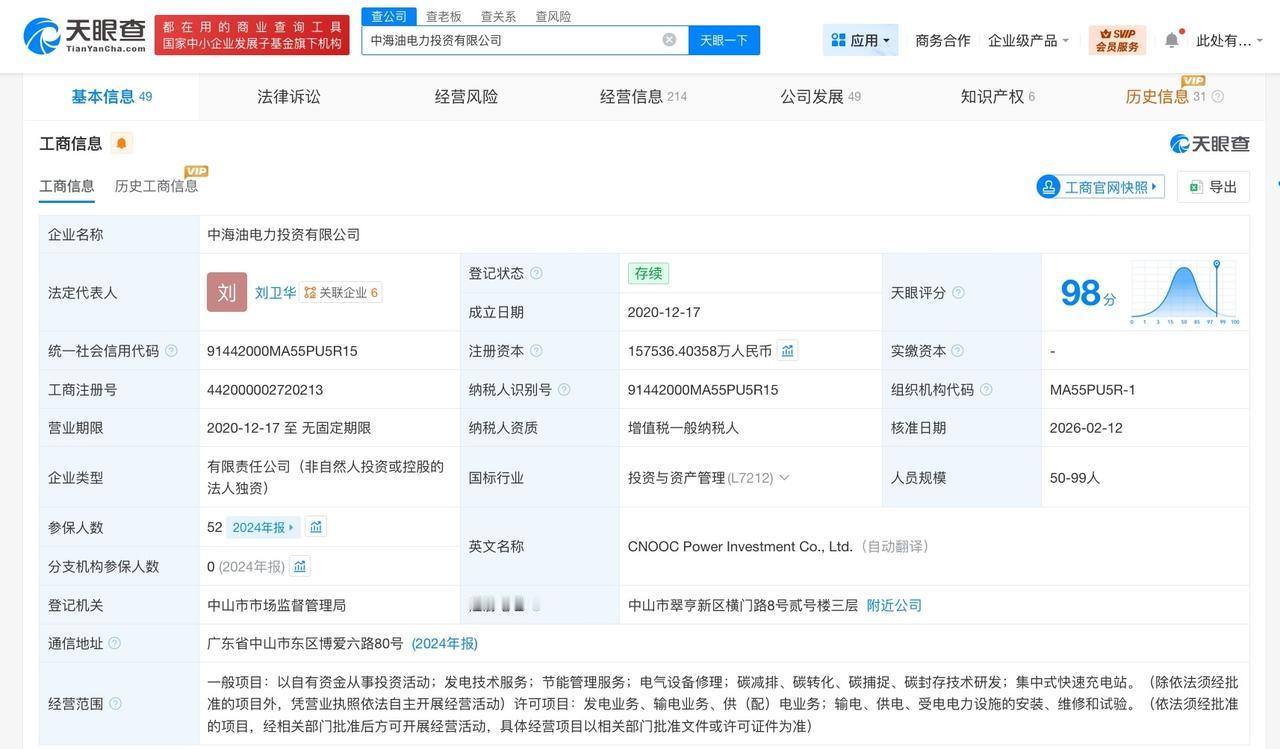Click the trend icon next to 参保人数 52
The height and width of the screenshot is (749, 1280).
tap(316, 526)
